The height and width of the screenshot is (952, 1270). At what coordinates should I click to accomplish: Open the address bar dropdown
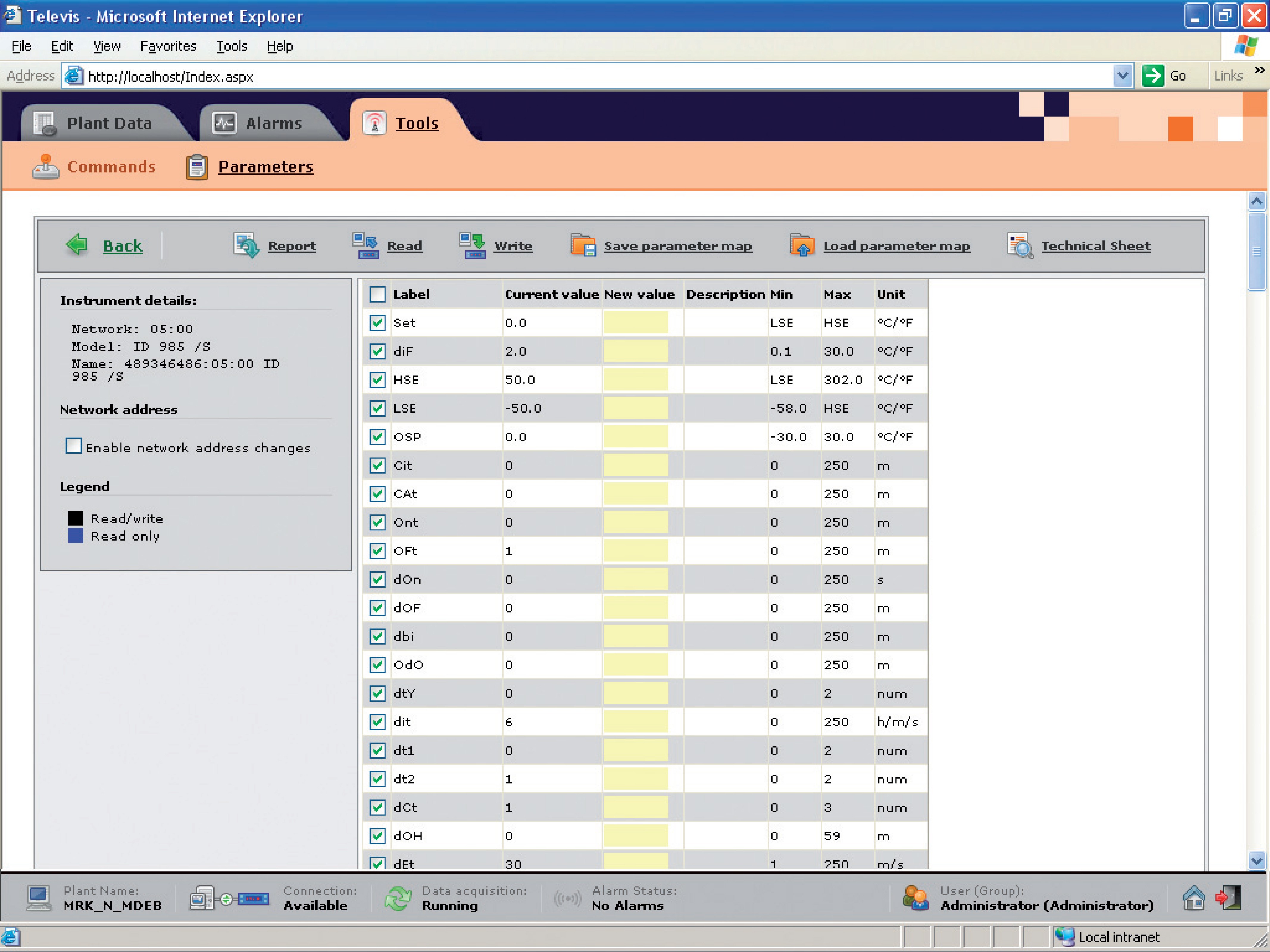(1122, 76)
